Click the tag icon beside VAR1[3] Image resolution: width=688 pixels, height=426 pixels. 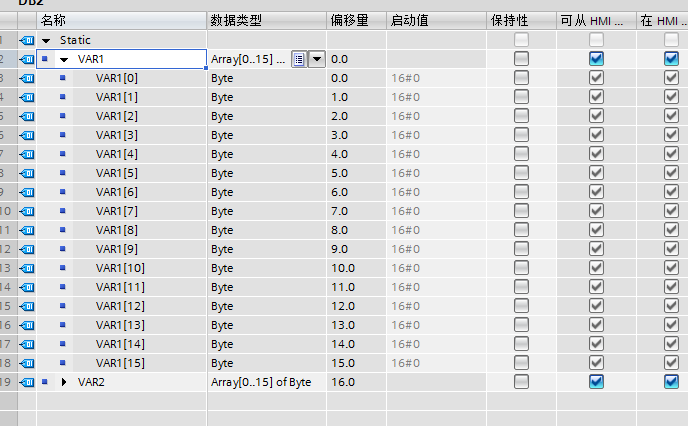[x=27, y=135]
